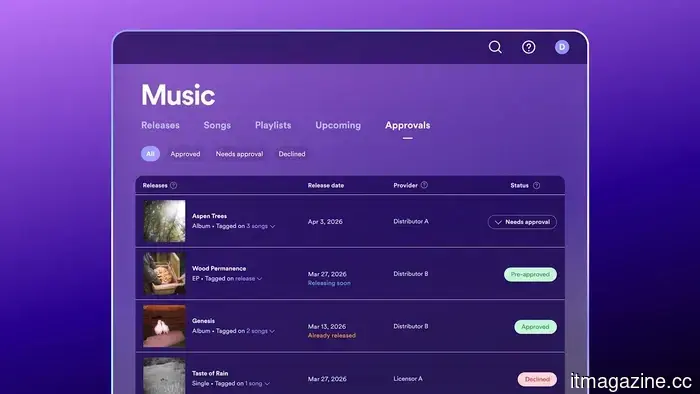Open the profile avatar labeled D

(562, 47)
